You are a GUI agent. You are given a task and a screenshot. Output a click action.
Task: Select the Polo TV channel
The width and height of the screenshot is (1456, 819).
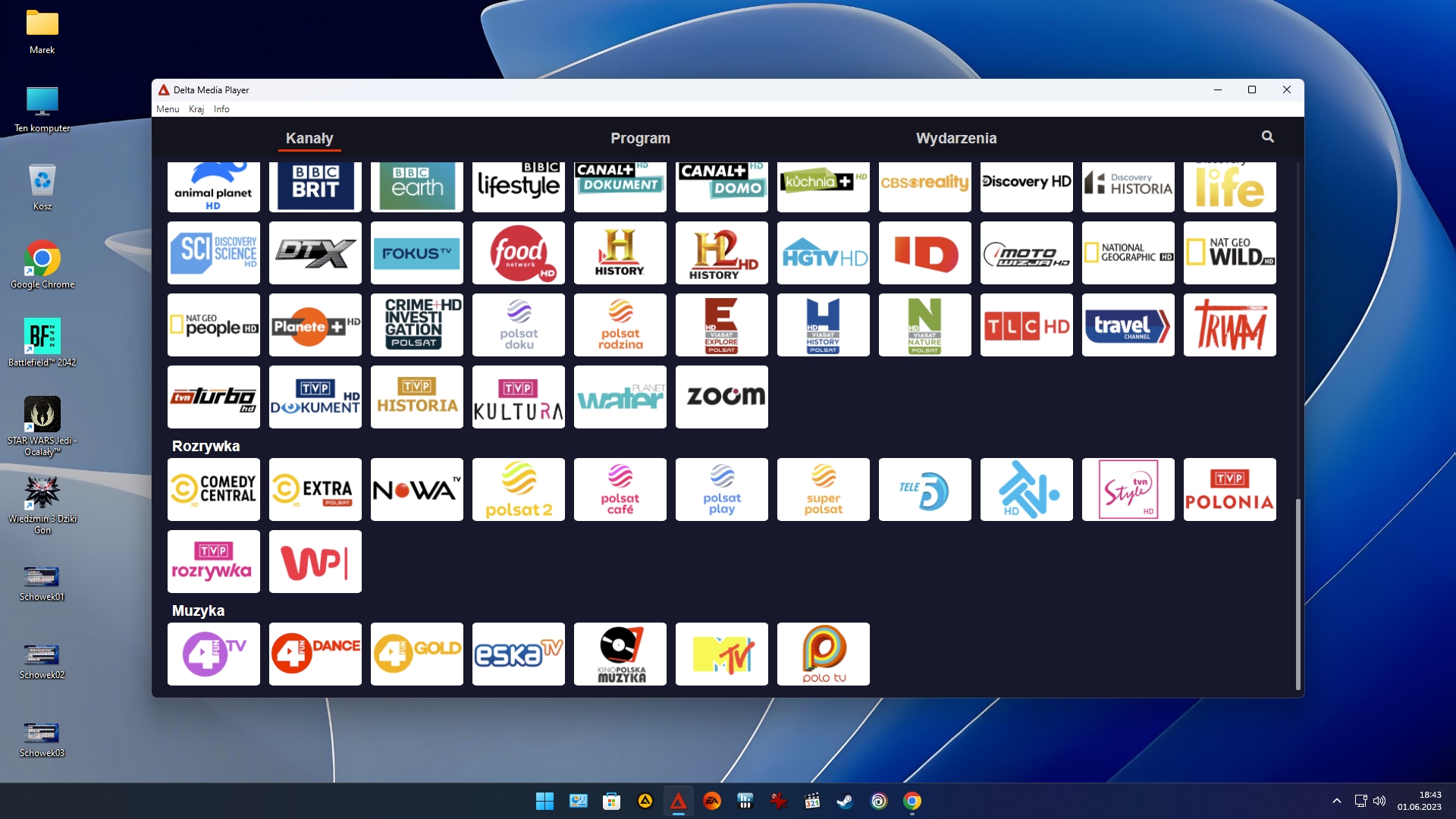click(x=823, y=654)
